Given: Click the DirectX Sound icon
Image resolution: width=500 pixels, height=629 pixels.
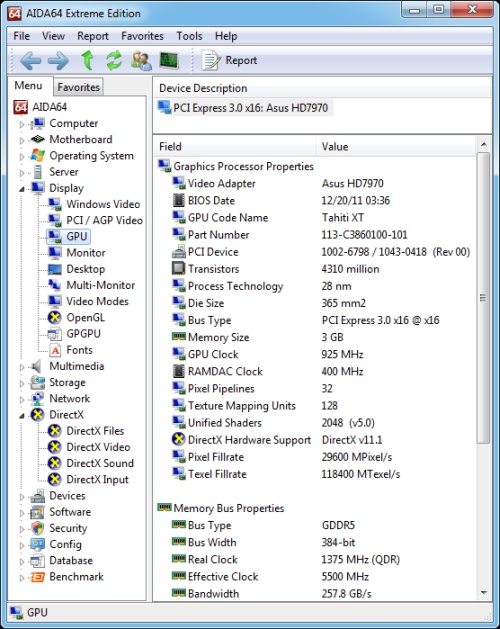Looking at the screenshot, I should [x=55, y=463].
